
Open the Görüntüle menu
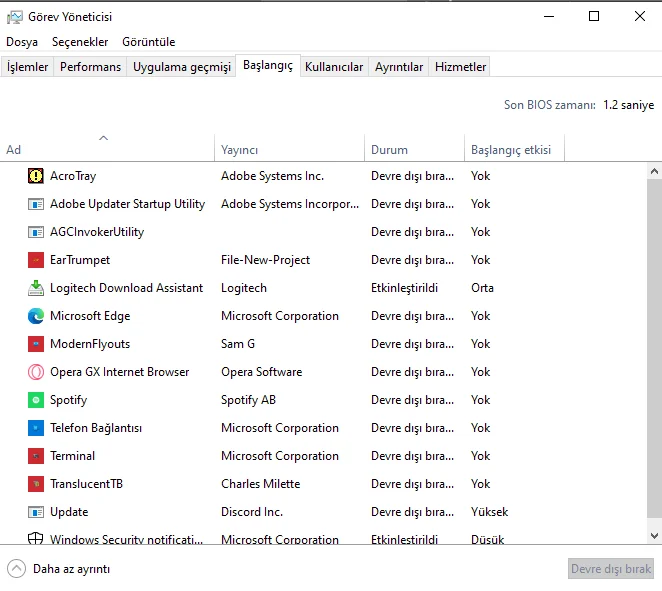pos(149,42)
